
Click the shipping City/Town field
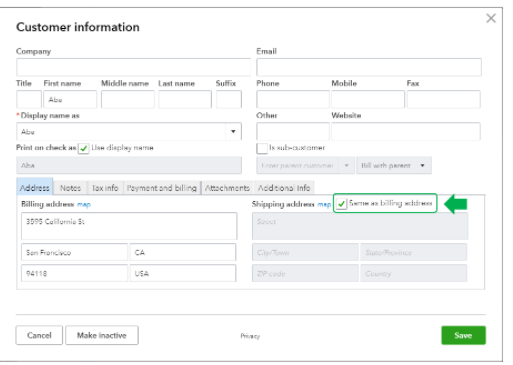(305, 252)
